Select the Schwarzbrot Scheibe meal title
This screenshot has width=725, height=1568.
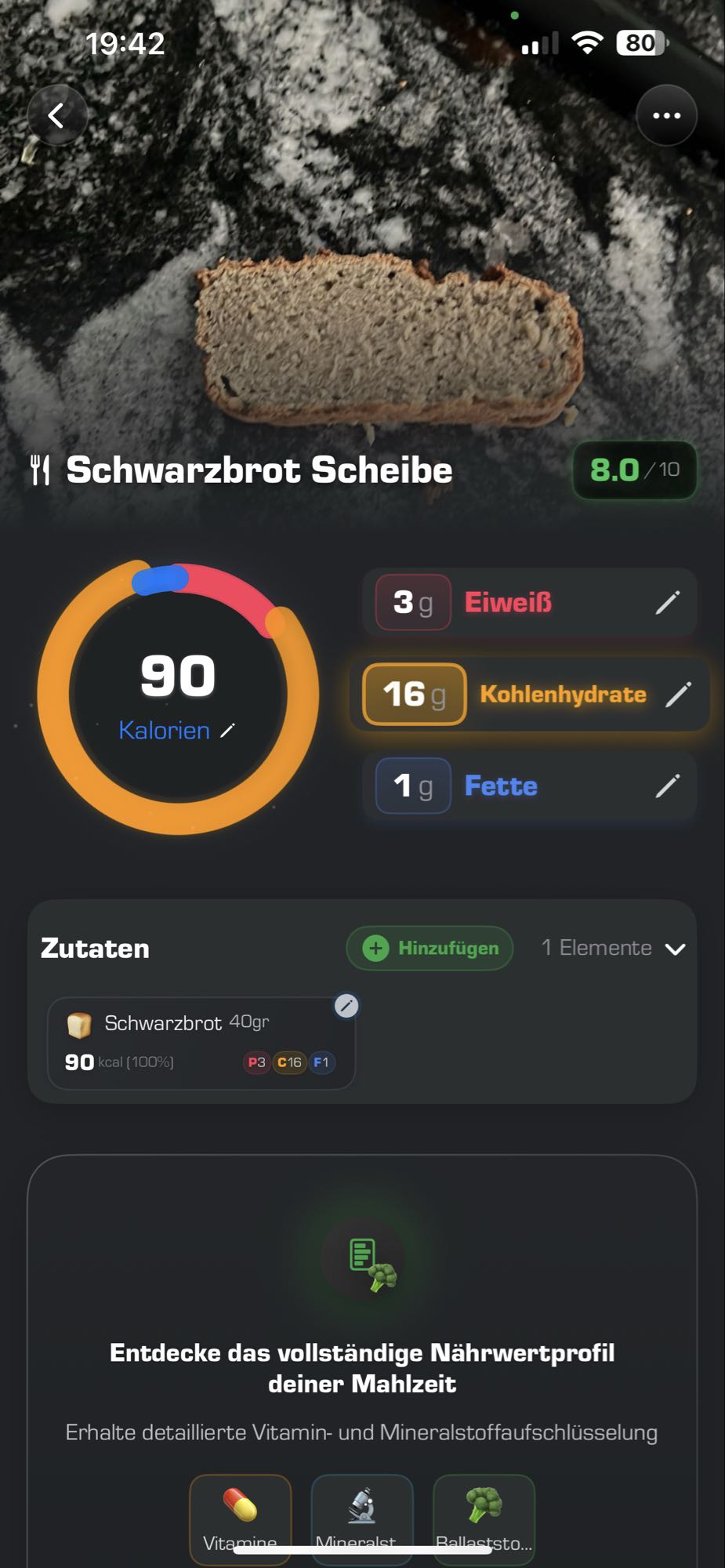pyautogui.click(x=260, y=469)
